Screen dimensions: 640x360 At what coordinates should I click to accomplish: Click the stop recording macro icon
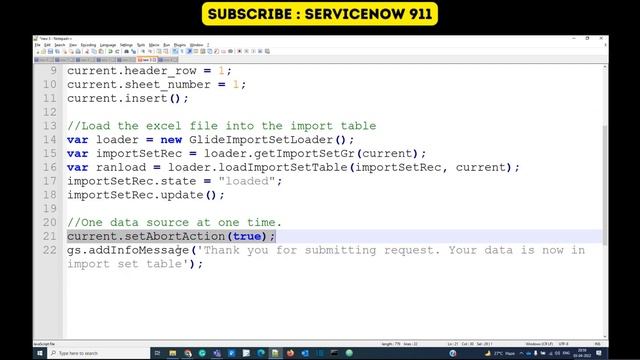coord(247,51)
